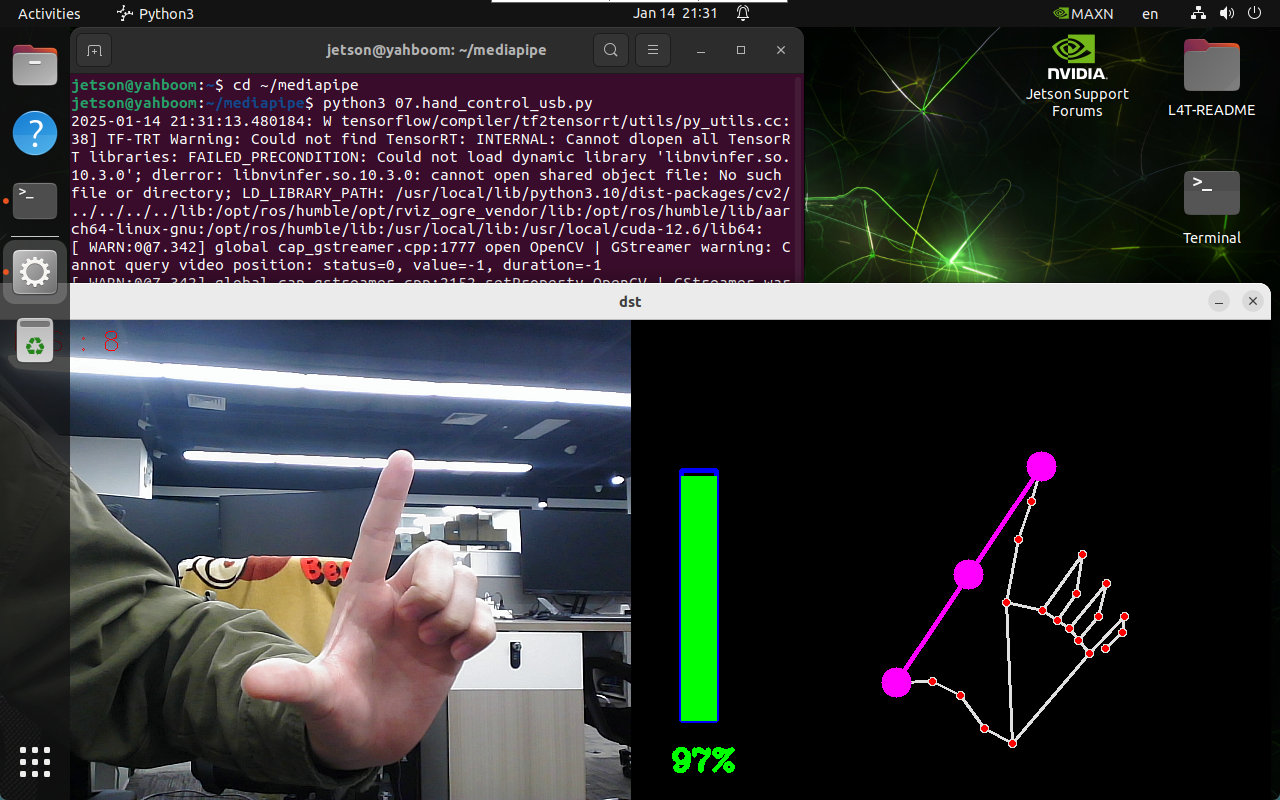Viewport: 1280px width, 800px height.
Task: Minimize the dst window
Action: click(1218, 302)
